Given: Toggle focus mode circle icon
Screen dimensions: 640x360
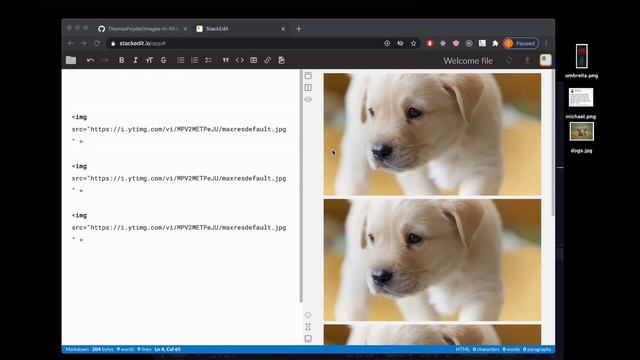Looking at the screenshot, I should point(308,315).
